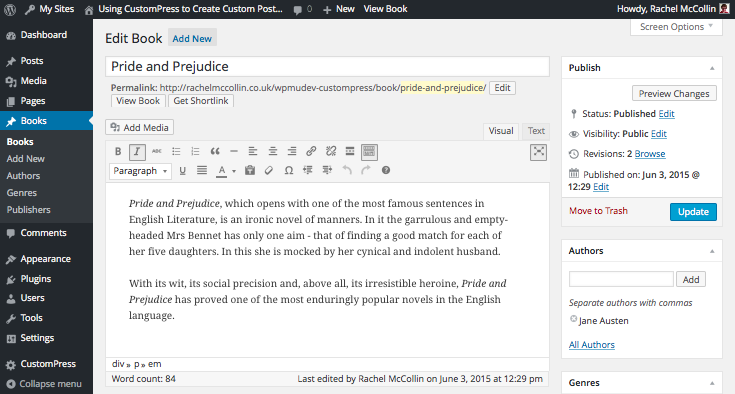Open keyboard shortcuts help icon
Image resolution: width=735 pixels, height=394 pixels.
tap(385, 171)
